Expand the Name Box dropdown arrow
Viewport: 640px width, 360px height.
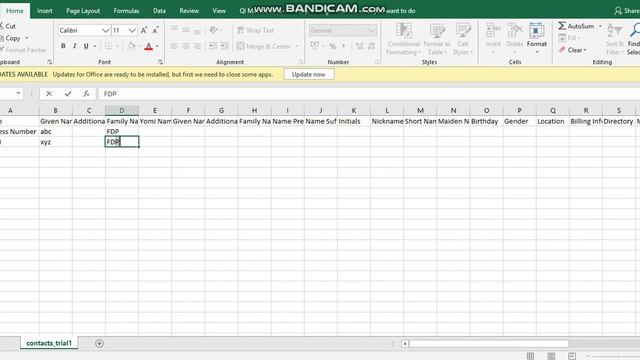tap(18, 93)
